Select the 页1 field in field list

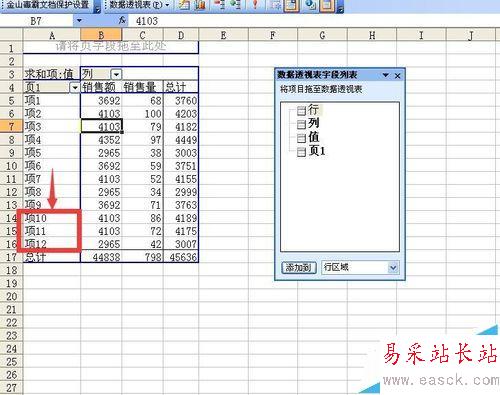click(317, 151)
